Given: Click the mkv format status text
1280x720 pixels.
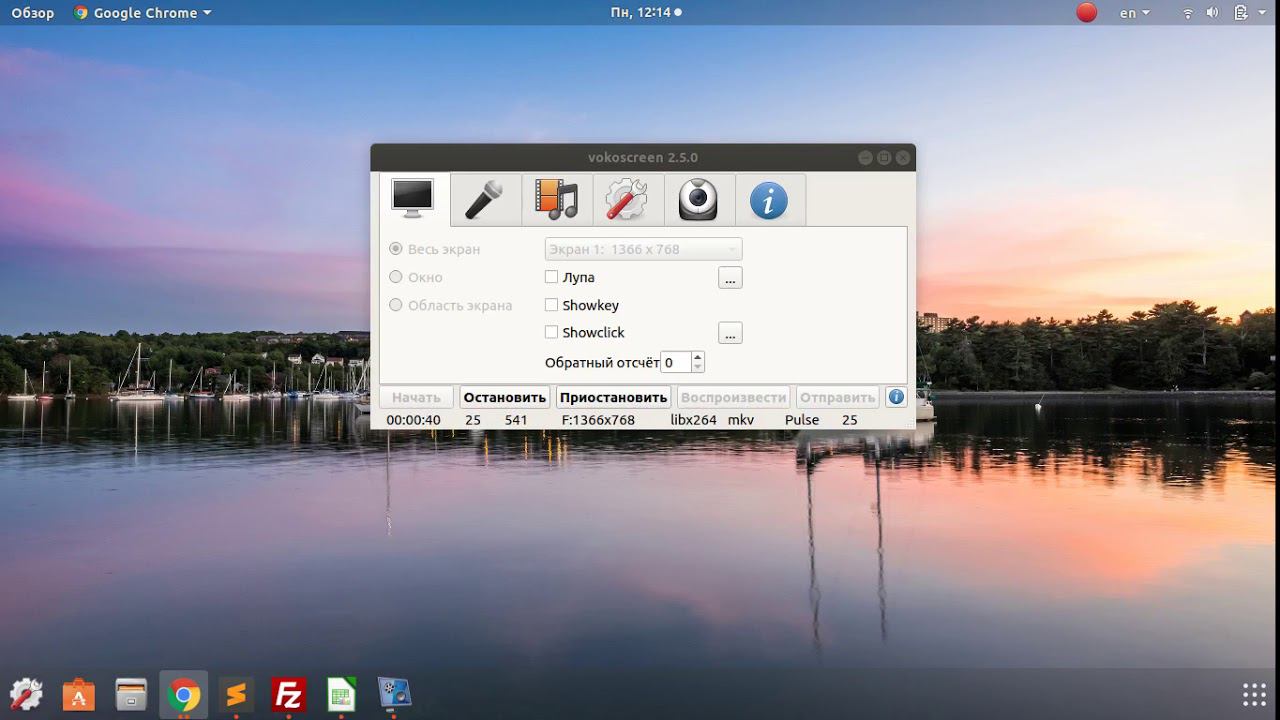Looking at the screenshot, I should coord(741,420).
